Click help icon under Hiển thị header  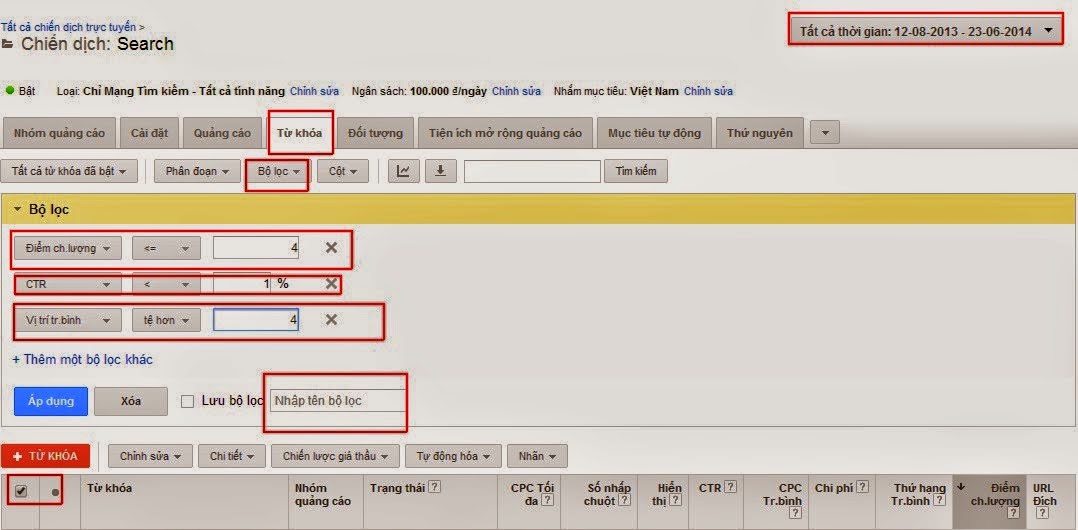coord(675,500)
